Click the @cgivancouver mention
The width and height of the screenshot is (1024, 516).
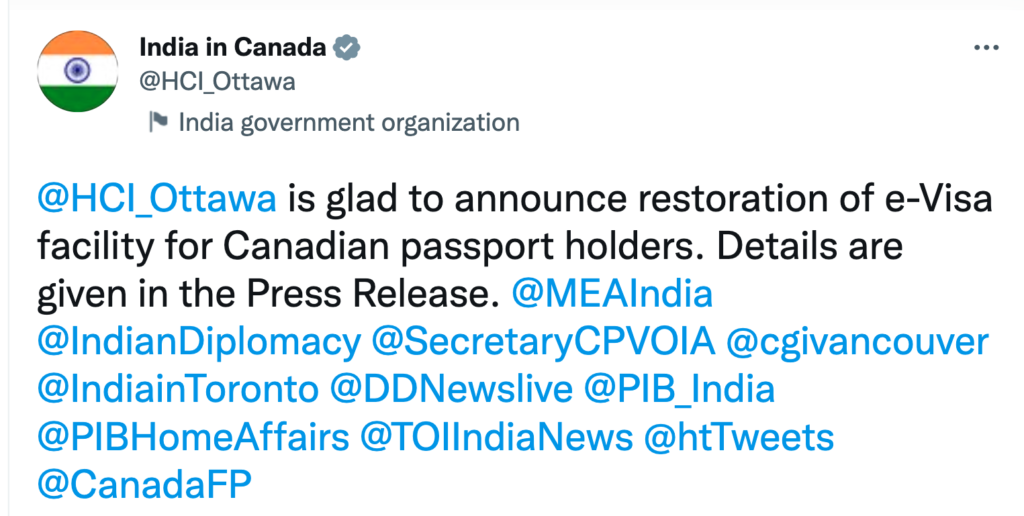click(857, 342)
